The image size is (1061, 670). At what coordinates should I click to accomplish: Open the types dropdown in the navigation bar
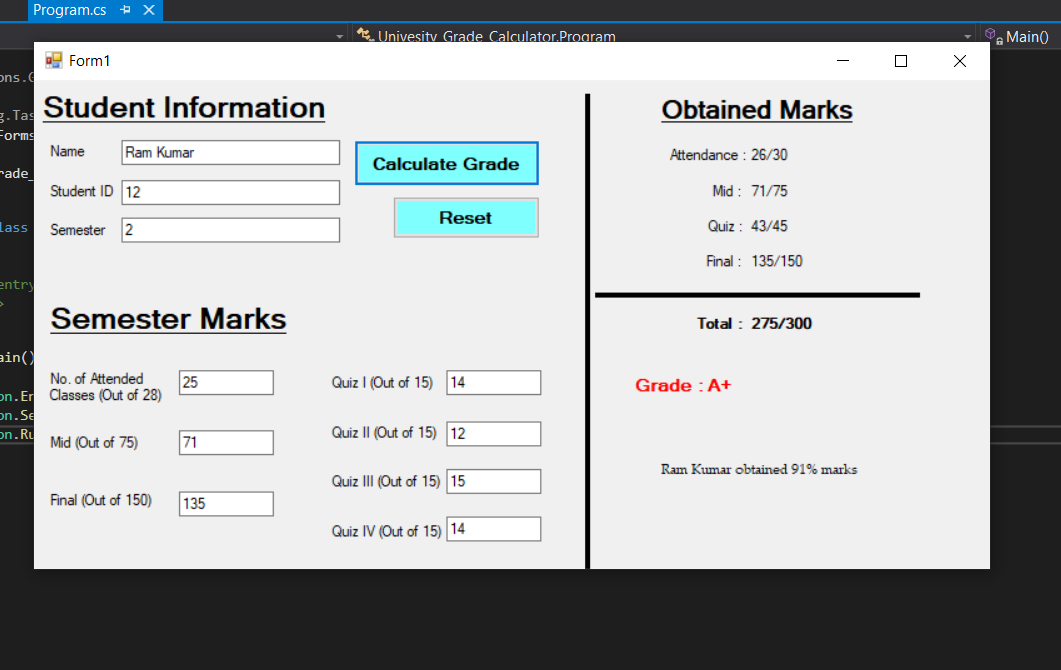(966, 37)
